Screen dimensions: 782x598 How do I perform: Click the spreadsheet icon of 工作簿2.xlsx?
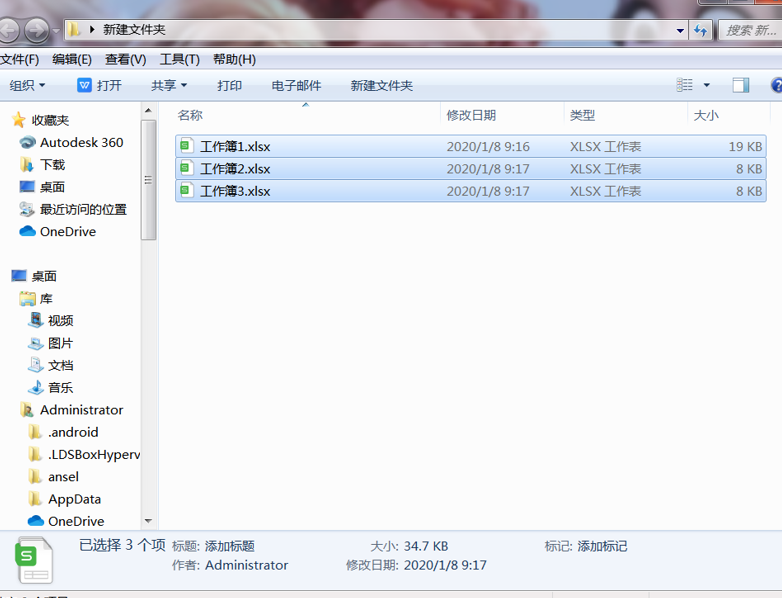tap(187, 169)
